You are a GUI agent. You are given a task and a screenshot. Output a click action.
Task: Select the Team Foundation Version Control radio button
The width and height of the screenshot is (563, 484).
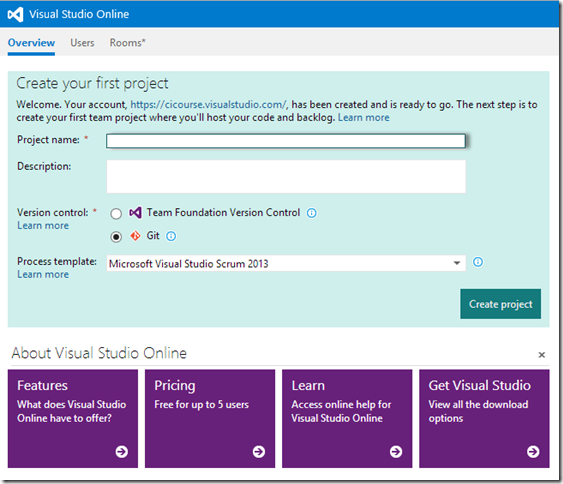116,214
